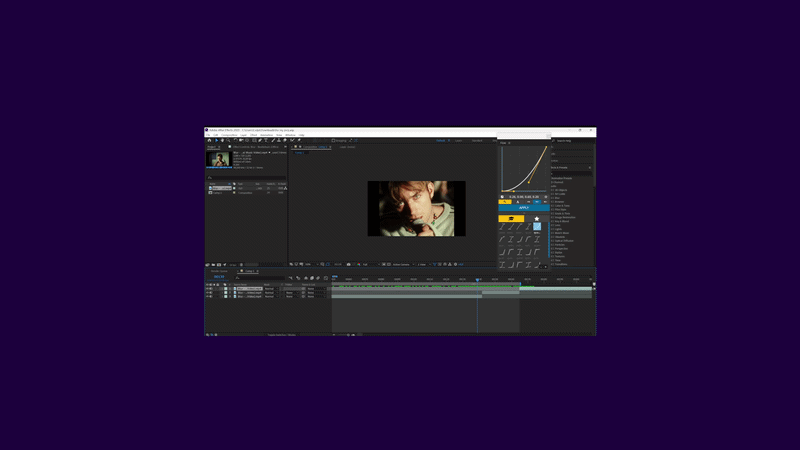Click the yellow curve handle in Flow graph
The width and height of the screenshot is (800, 450).
pos(529,183)
